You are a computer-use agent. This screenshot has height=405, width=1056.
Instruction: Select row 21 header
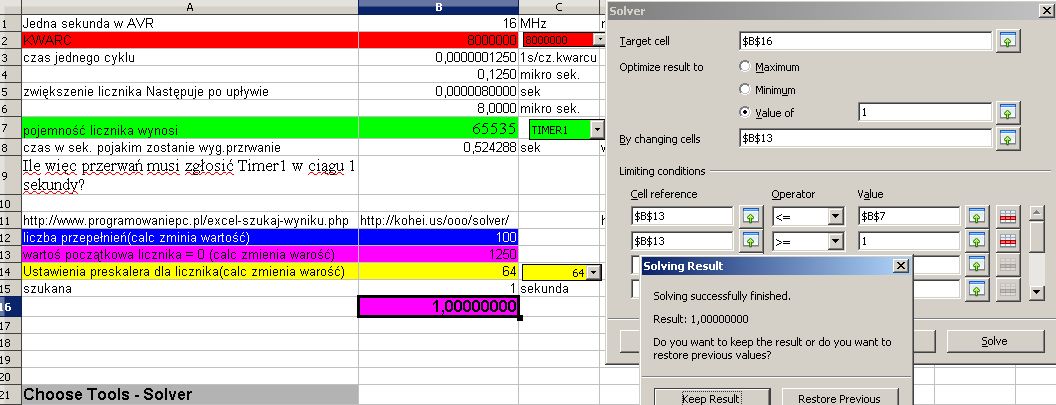[10, 394]
